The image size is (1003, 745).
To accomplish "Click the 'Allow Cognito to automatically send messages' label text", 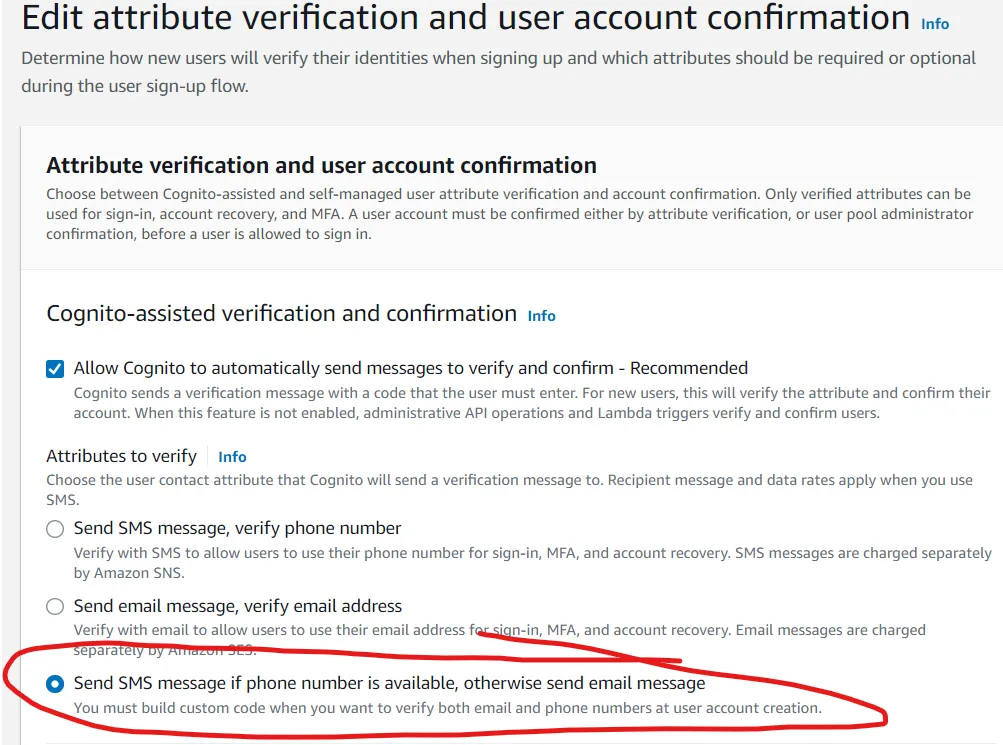I will pyautogui.click(x=410, y=368).
